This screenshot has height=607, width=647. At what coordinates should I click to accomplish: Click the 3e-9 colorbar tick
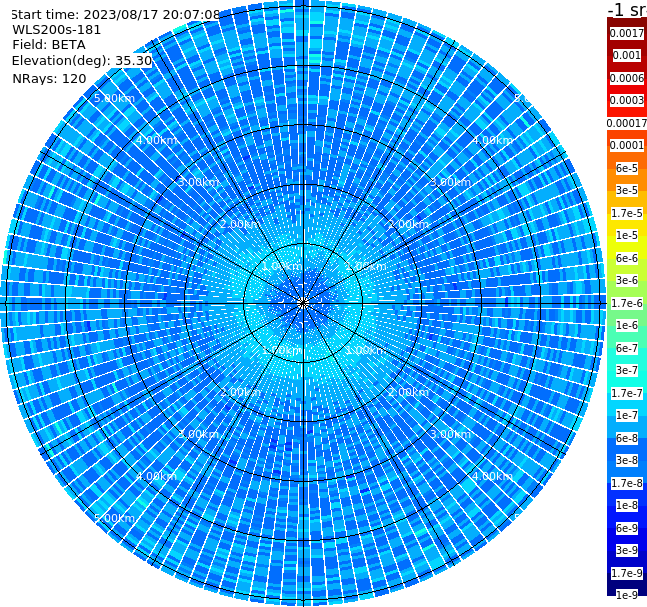627,550
